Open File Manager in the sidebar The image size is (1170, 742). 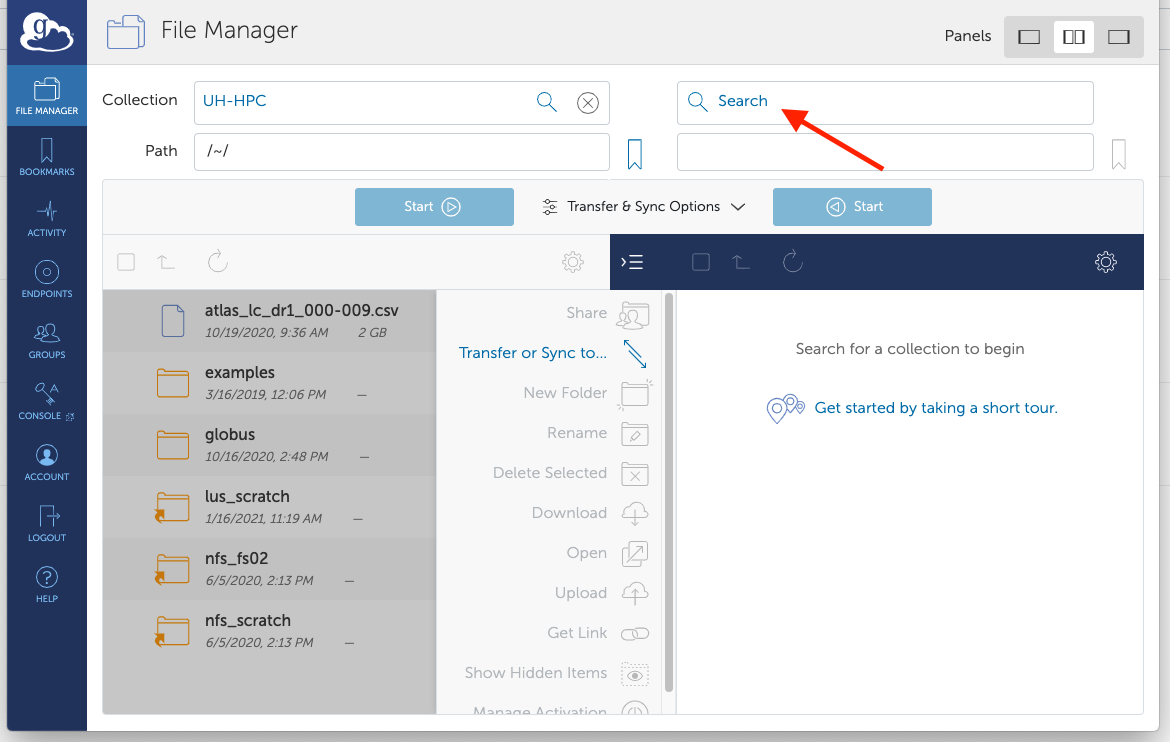click(x=47, y=96)
